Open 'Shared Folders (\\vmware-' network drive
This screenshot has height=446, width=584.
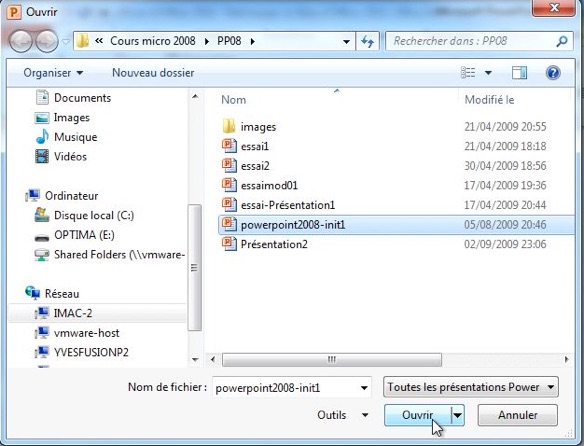pos(110,254)
